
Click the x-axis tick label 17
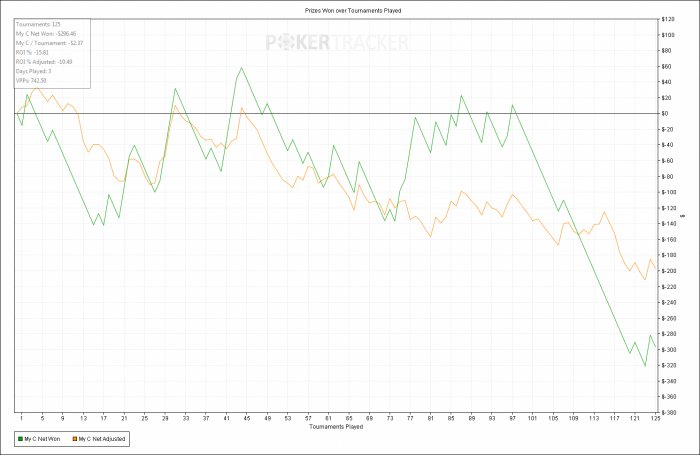click(104, 418)
